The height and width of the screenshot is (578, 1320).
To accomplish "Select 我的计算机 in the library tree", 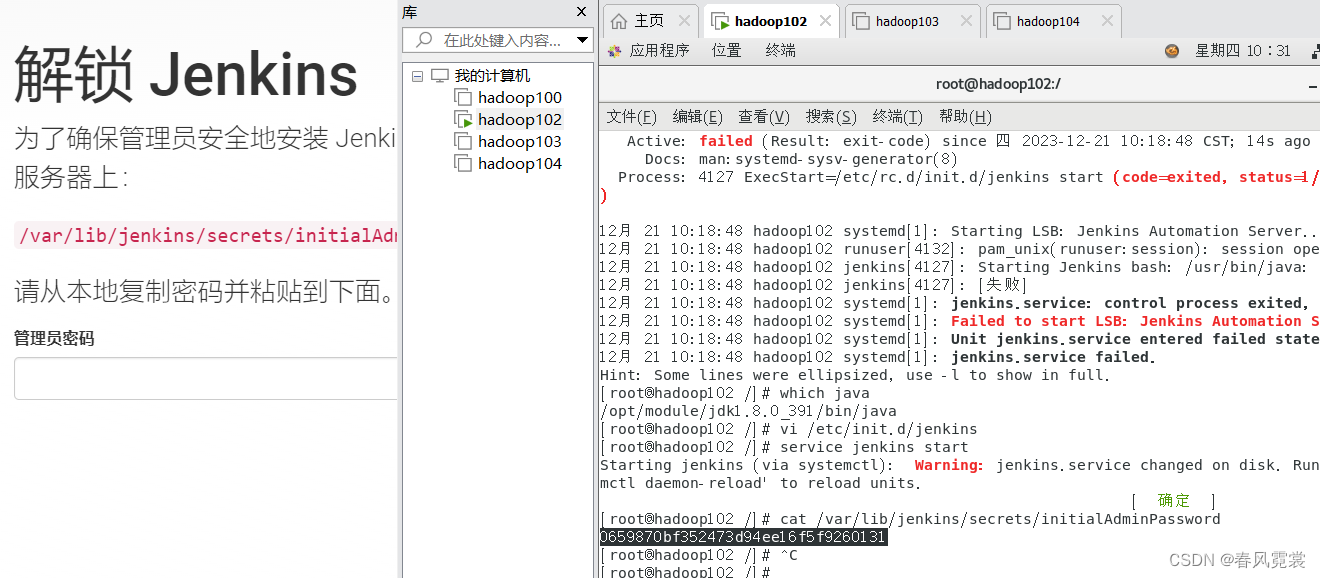I will (492, 76).
